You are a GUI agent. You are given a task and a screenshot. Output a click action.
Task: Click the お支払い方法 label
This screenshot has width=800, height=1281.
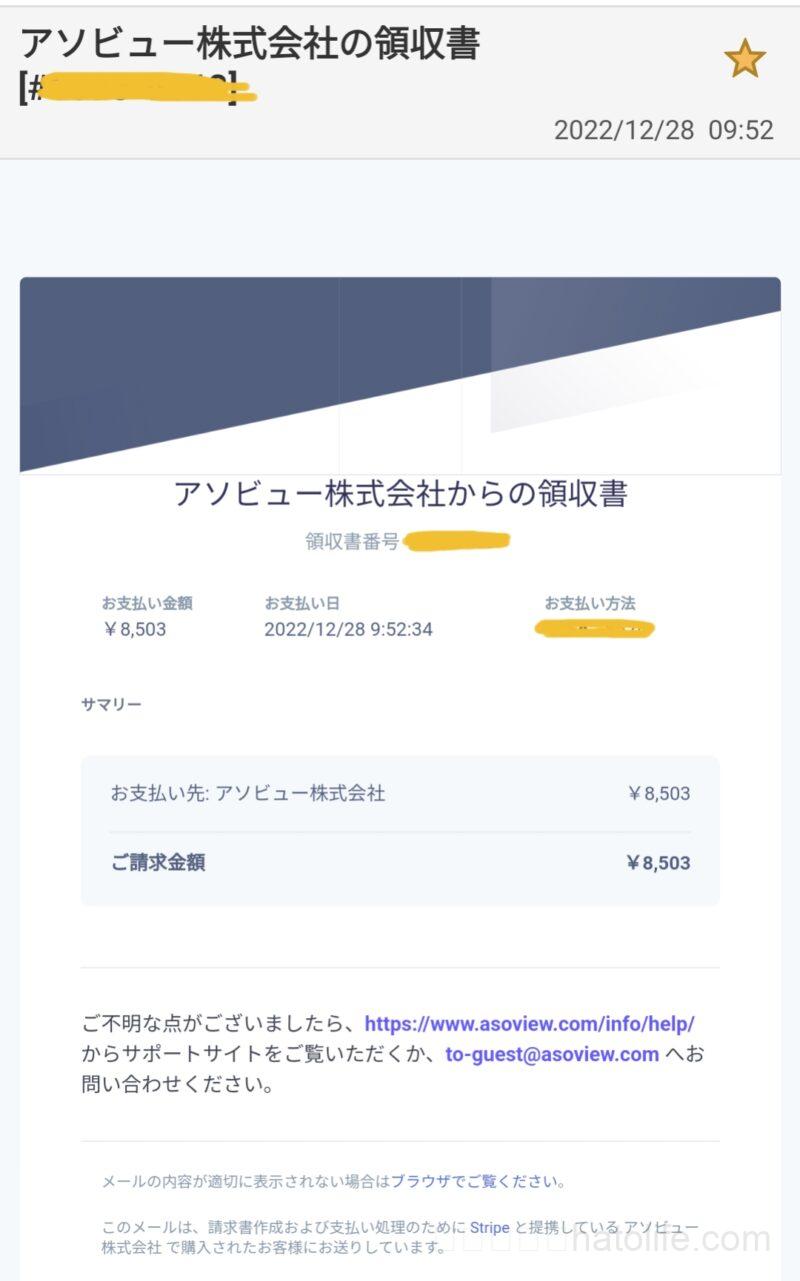click(590, 603)
